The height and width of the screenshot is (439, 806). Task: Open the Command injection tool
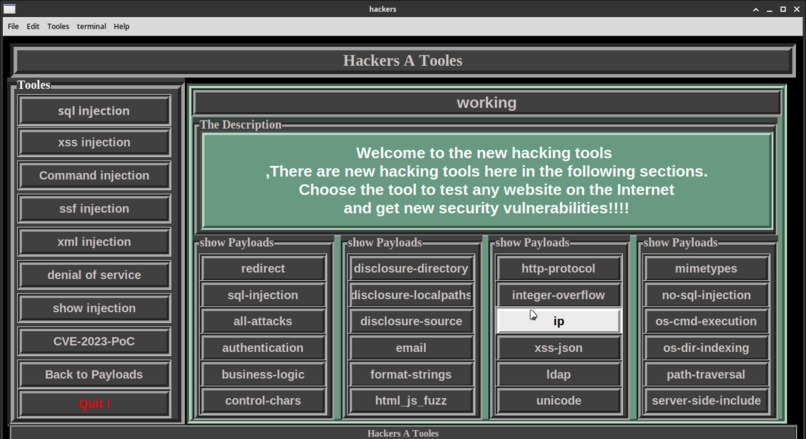94,175
